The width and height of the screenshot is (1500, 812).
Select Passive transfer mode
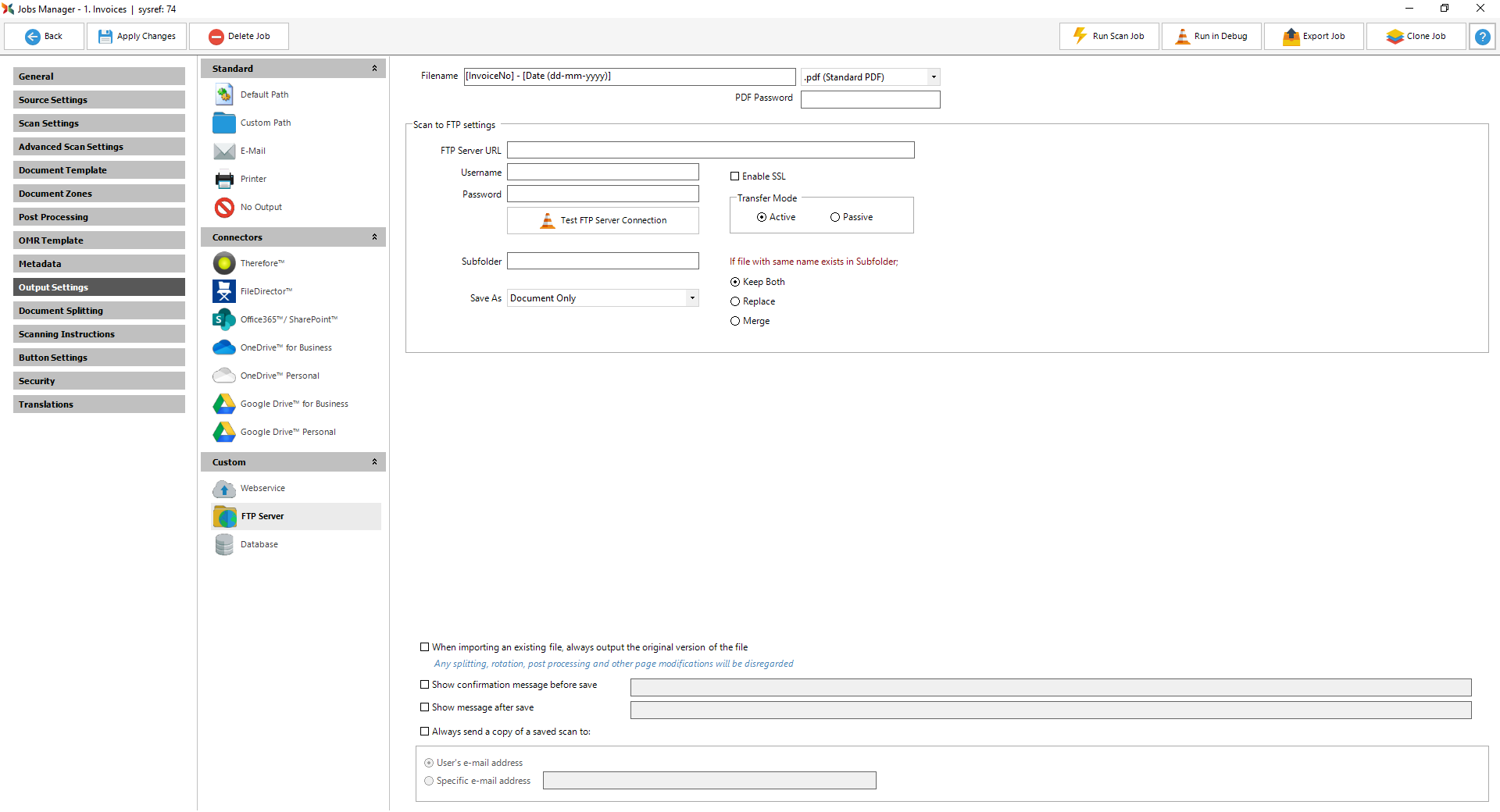coord(835,218)
